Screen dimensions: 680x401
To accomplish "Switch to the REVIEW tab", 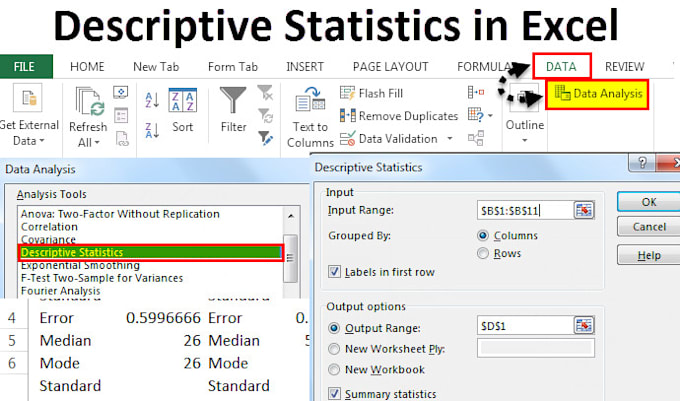I will [x=624, y=67].
